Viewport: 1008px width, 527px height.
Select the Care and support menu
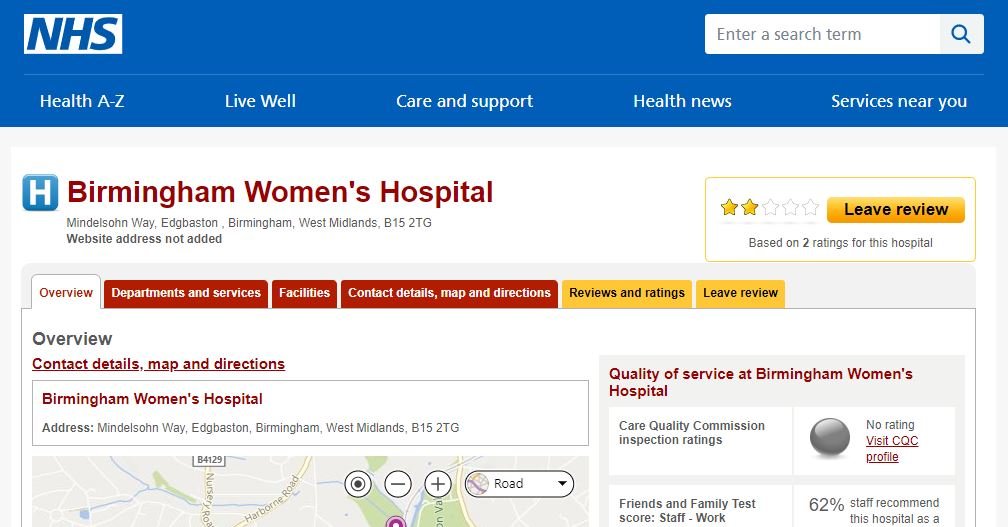[464, 101]
